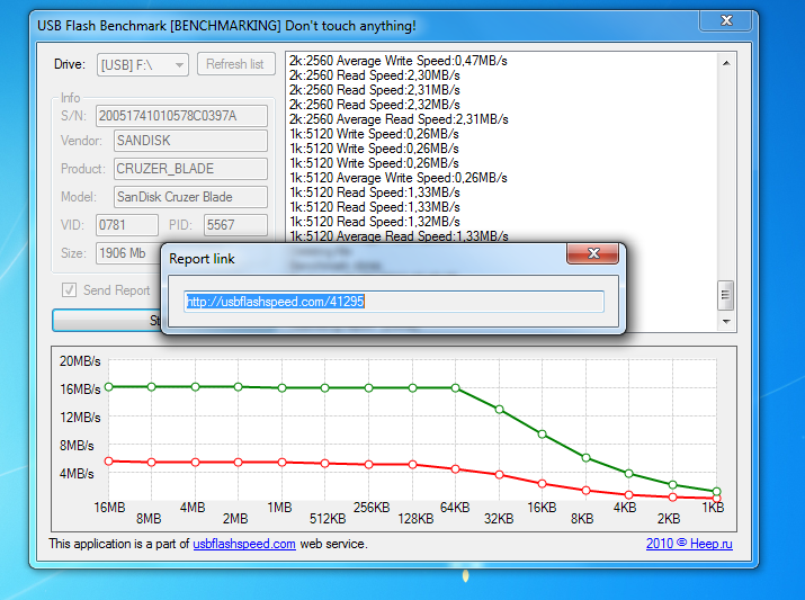This screenshot has height=600, width=805.
Task: Select the Vendor field containing SANDISK
Action: click(189, 141)
